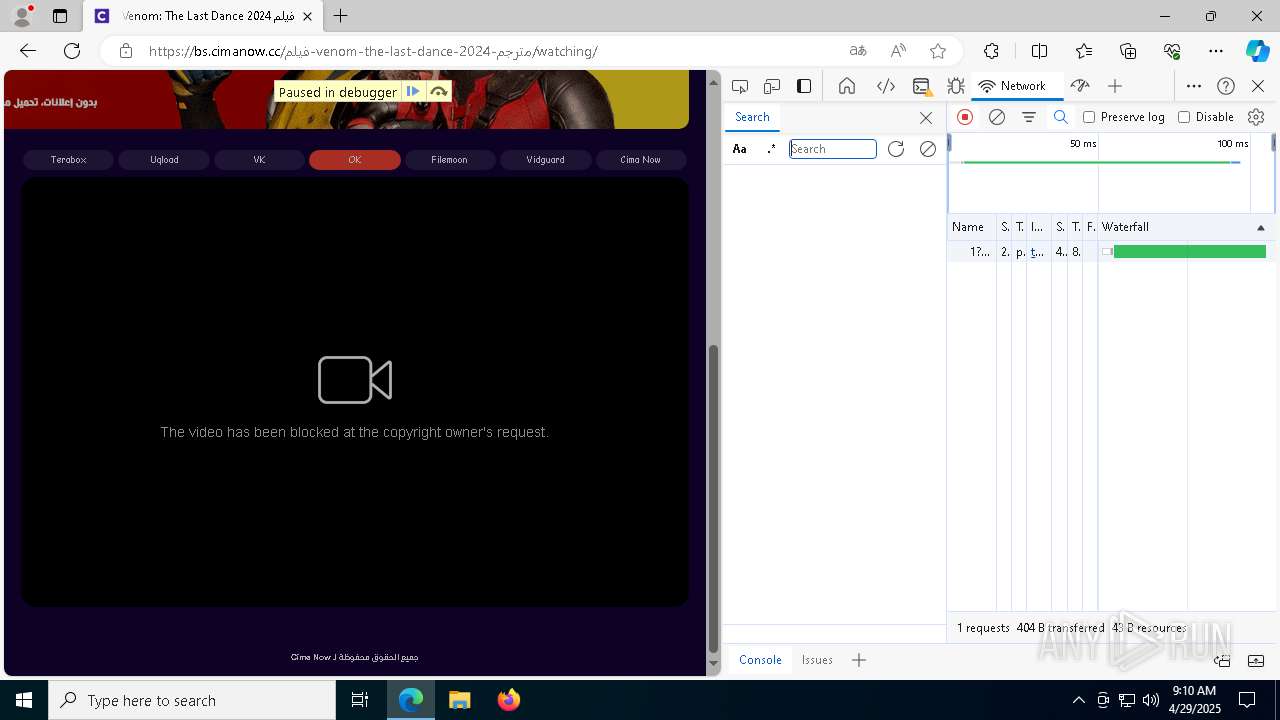Toggle device emulation mode
The height and width of the screenshot is (720, 1280).
[x=772, y=86]
